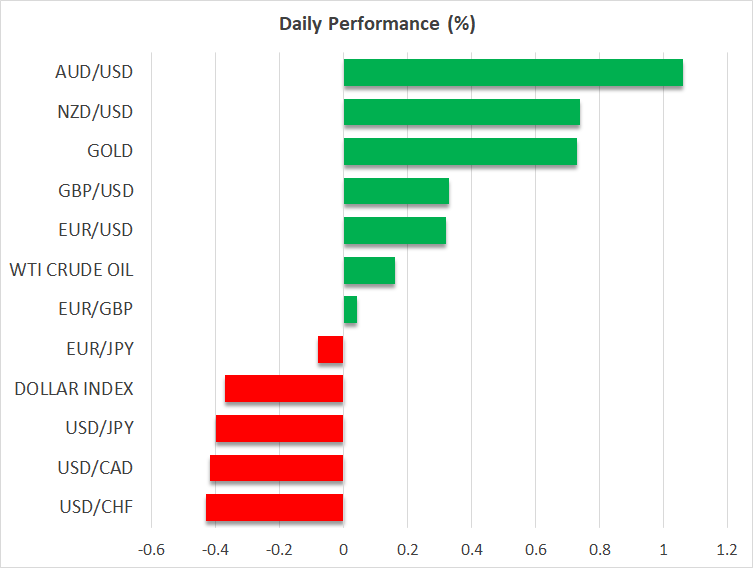Image resolution: width=753 pixels, height=568 pixels.
Task: Select the green AUD/USD bar
Action: pyautogui.click(x=513, y=73)
